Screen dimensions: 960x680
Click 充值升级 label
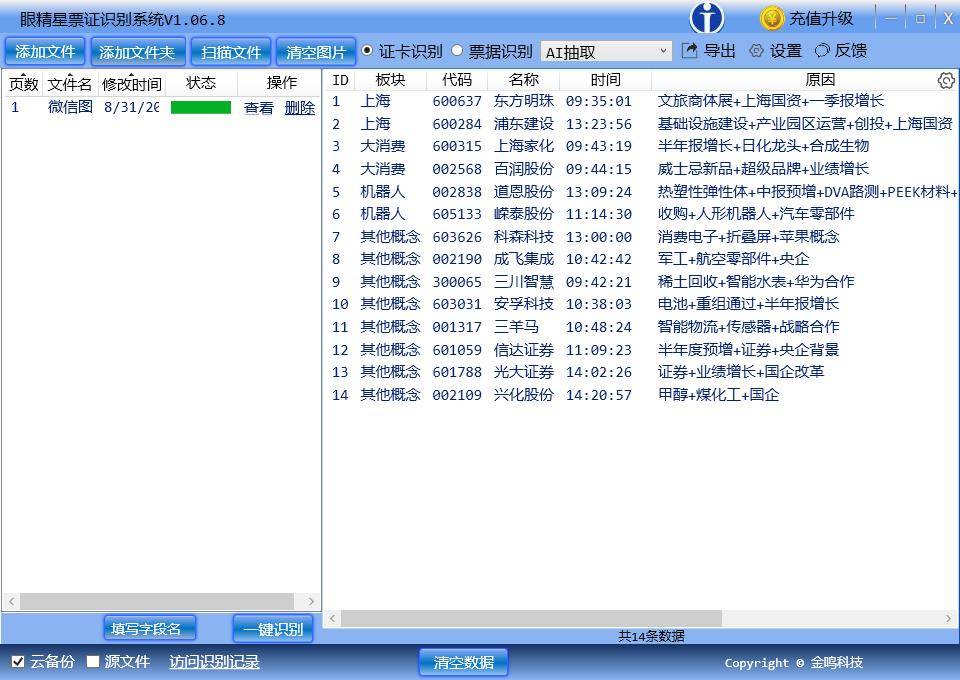point(821,19)
